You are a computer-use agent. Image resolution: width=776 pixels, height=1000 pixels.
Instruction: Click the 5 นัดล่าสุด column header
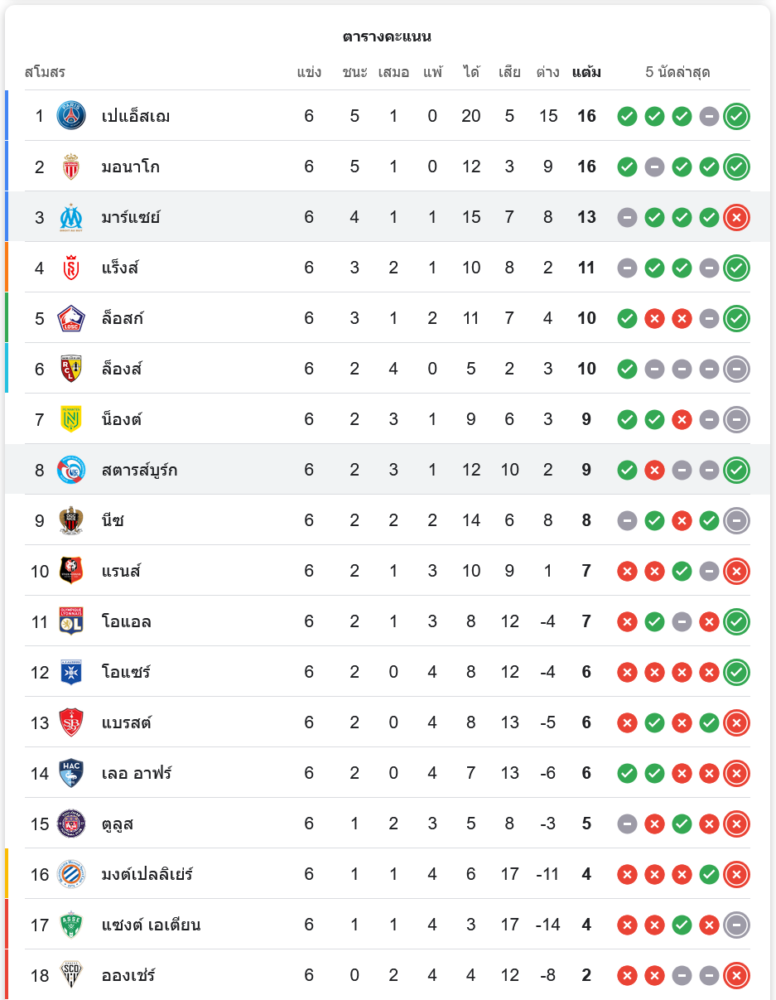pos(678,72)
